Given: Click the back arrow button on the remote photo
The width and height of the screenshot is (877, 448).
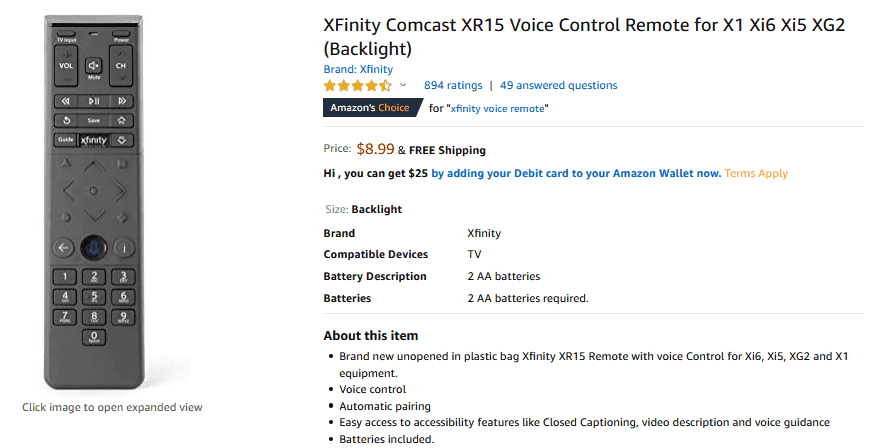Looking at the screenshot, I should pyautogui.click(x=64, y=247).
